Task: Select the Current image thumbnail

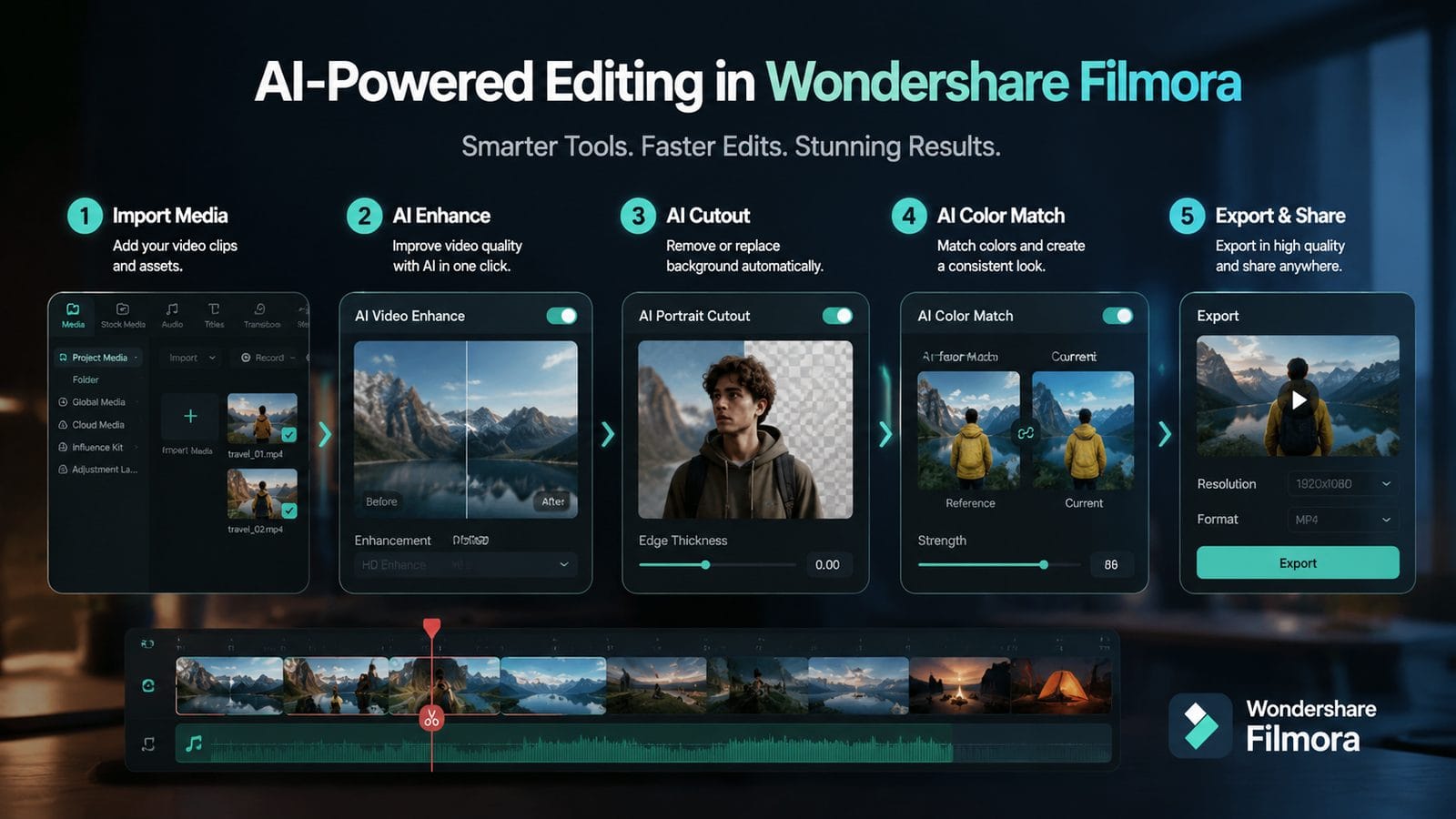Action: [1083, 430]
